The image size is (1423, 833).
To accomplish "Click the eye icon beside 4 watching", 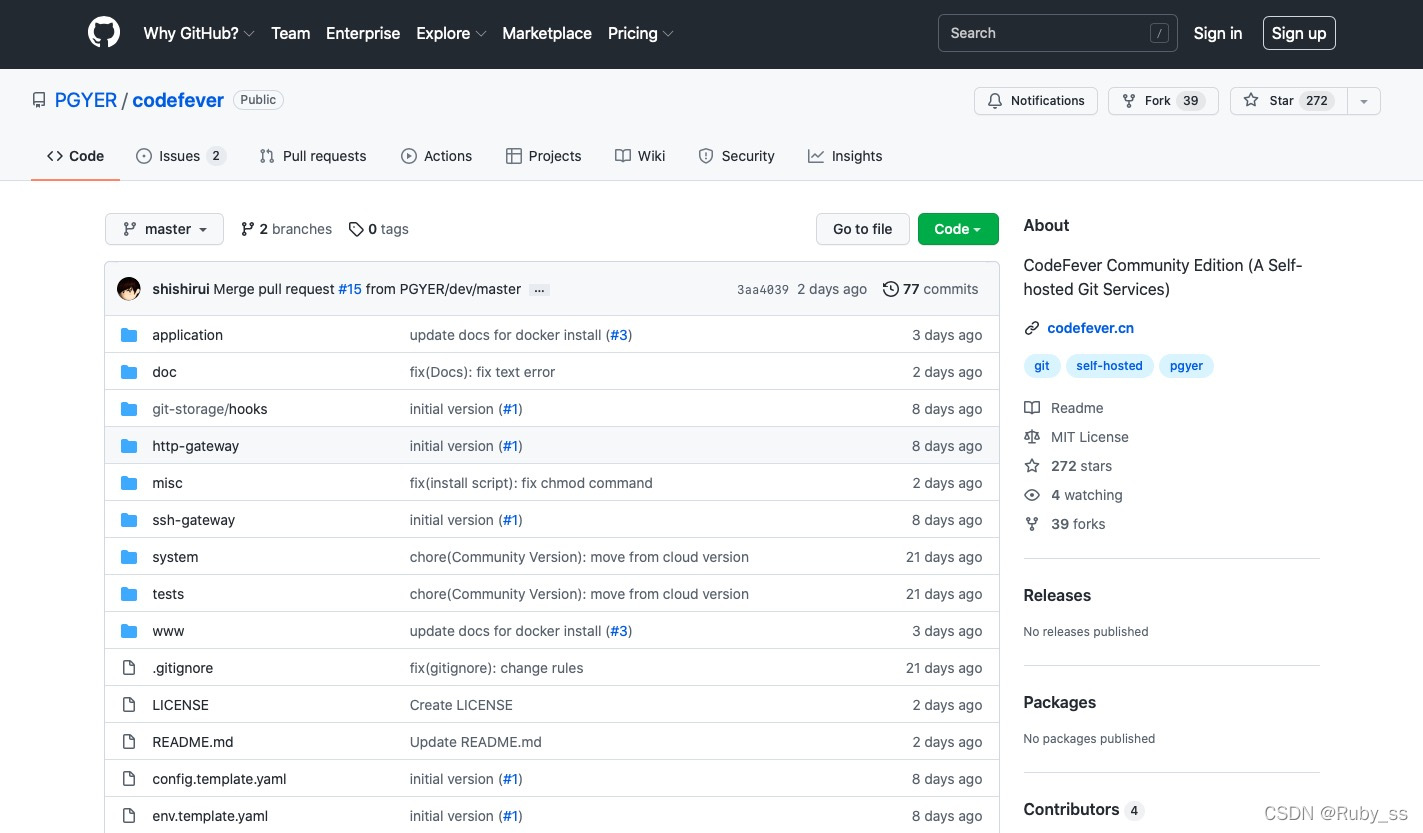I will pyautogui.click(x=1032, y=495).
